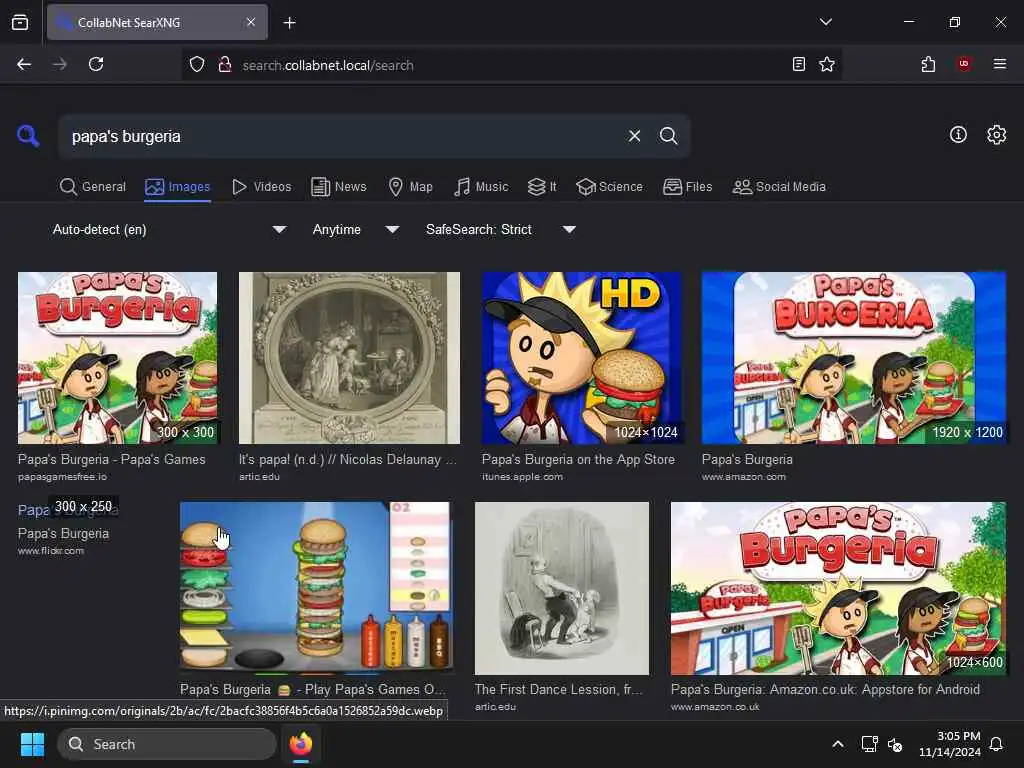This screenshot has height=768, width=1024.
Task: Click the SearXNG logo magnifier icon
Action: pyautogui.click(x=27, y=136)
